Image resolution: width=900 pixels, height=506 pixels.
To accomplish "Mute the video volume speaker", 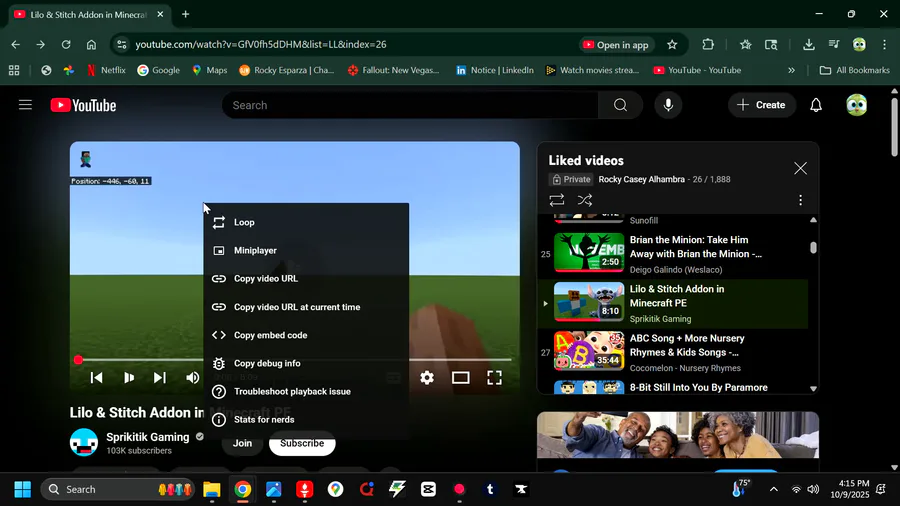I will pos(192,377).
